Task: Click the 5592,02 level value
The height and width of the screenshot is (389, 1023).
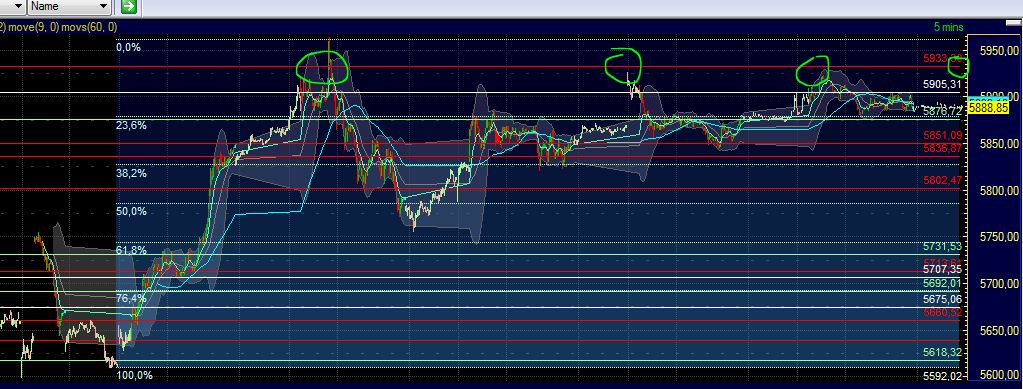Action: [942, 376]
